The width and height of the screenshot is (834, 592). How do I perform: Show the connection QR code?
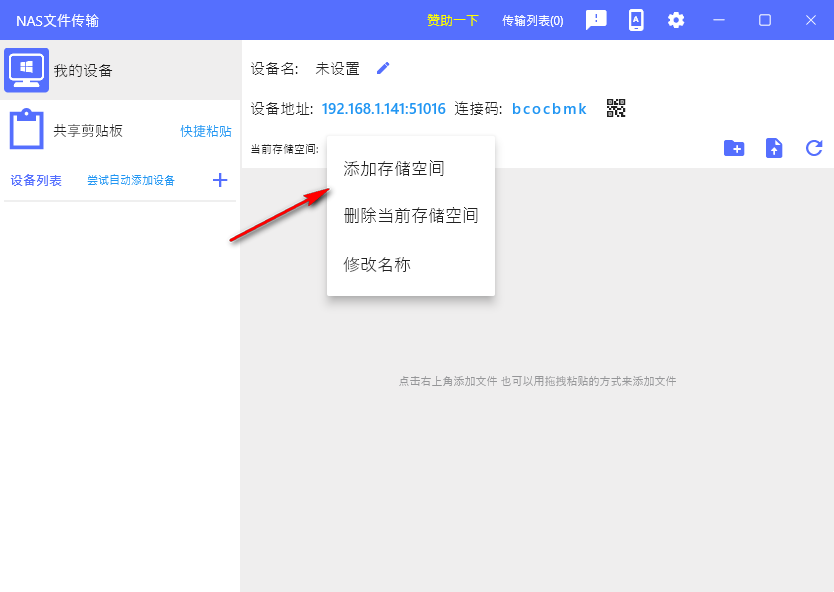coord(616,108)
